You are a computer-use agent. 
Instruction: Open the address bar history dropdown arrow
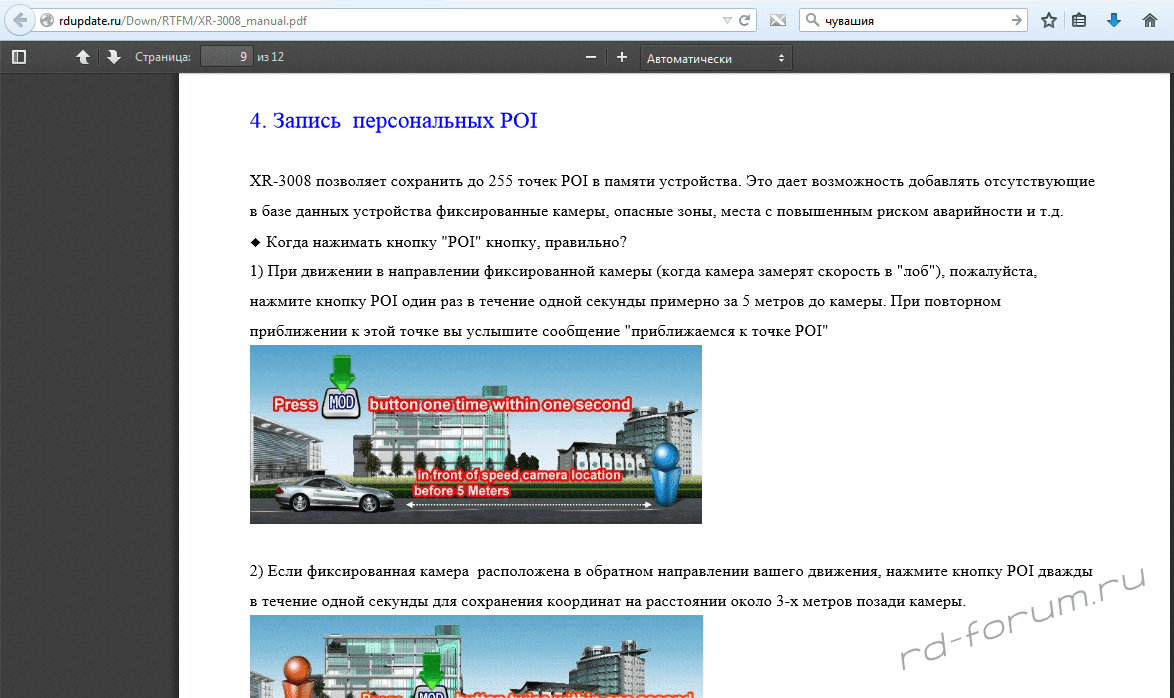point(727,20)
